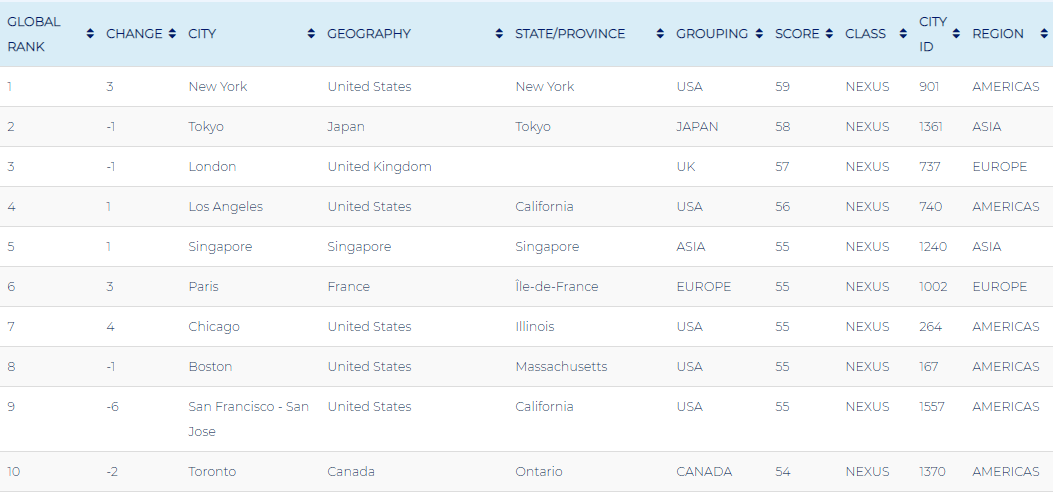Click global rank 1 link
This screenshot has height=492, width=1053.
point(10,87)
